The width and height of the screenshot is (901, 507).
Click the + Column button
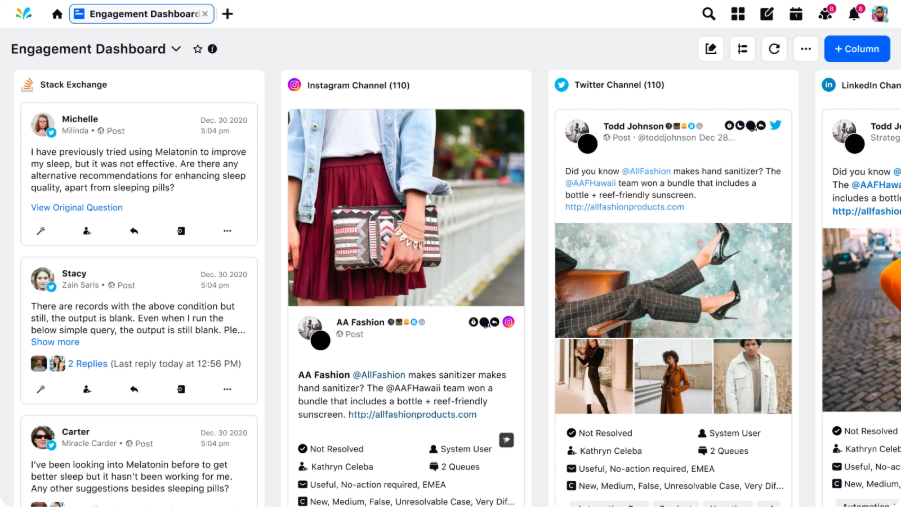(x=857, y=49)
